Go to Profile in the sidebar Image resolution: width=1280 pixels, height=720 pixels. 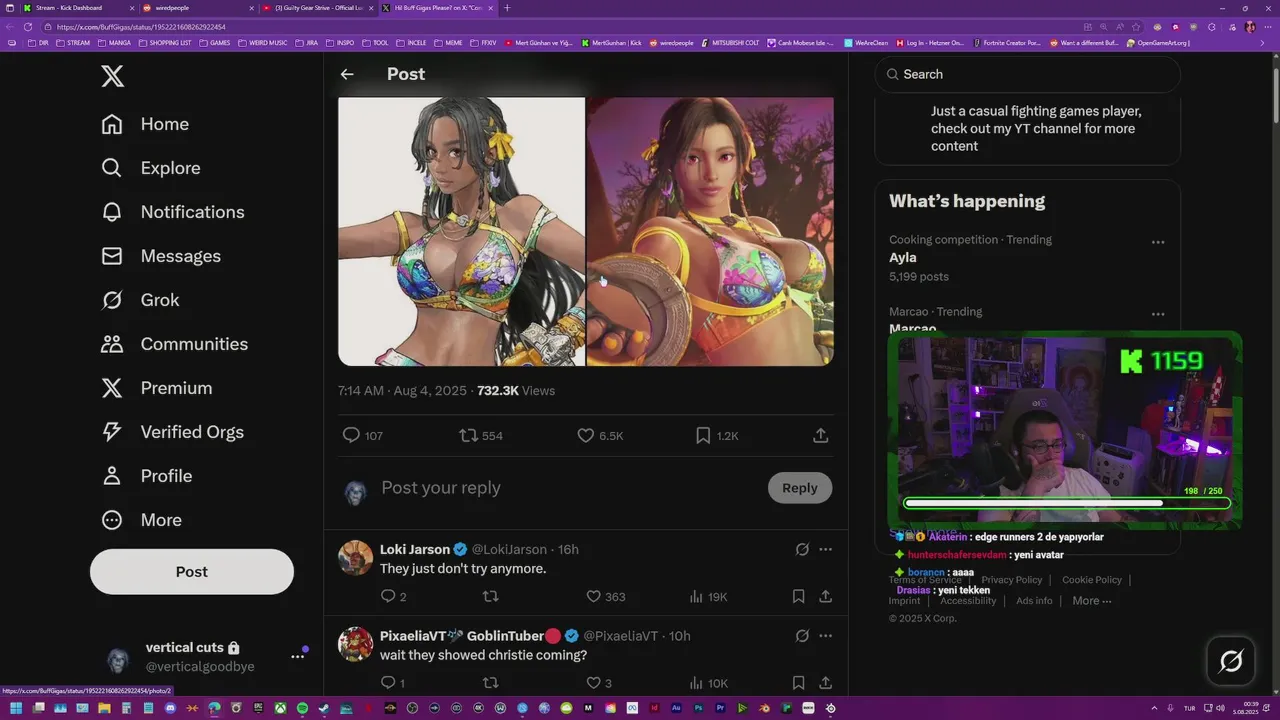146,476
